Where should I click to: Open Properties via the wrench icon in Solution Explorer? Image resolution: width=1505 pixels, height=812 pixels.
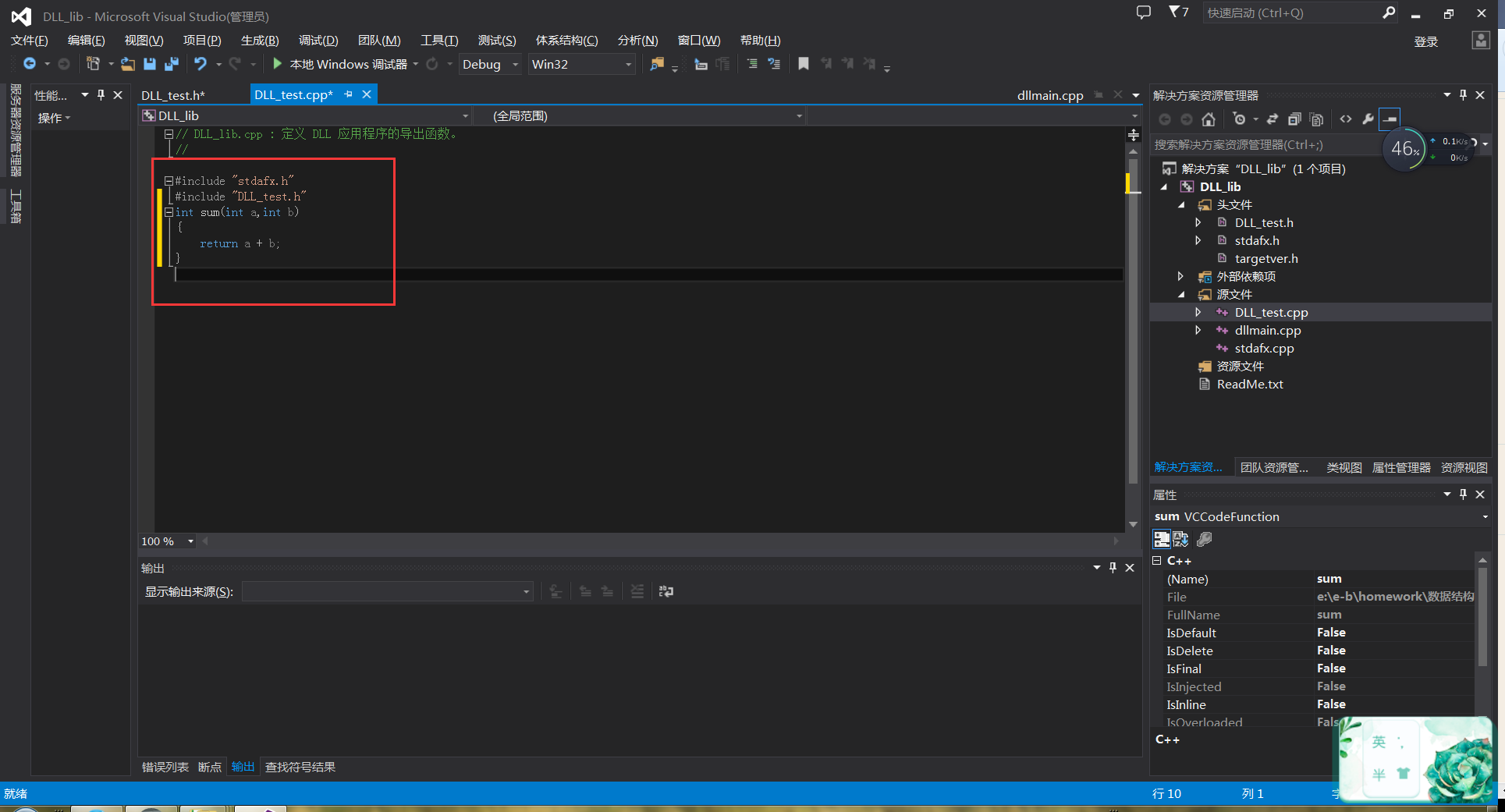(1368, 119)
